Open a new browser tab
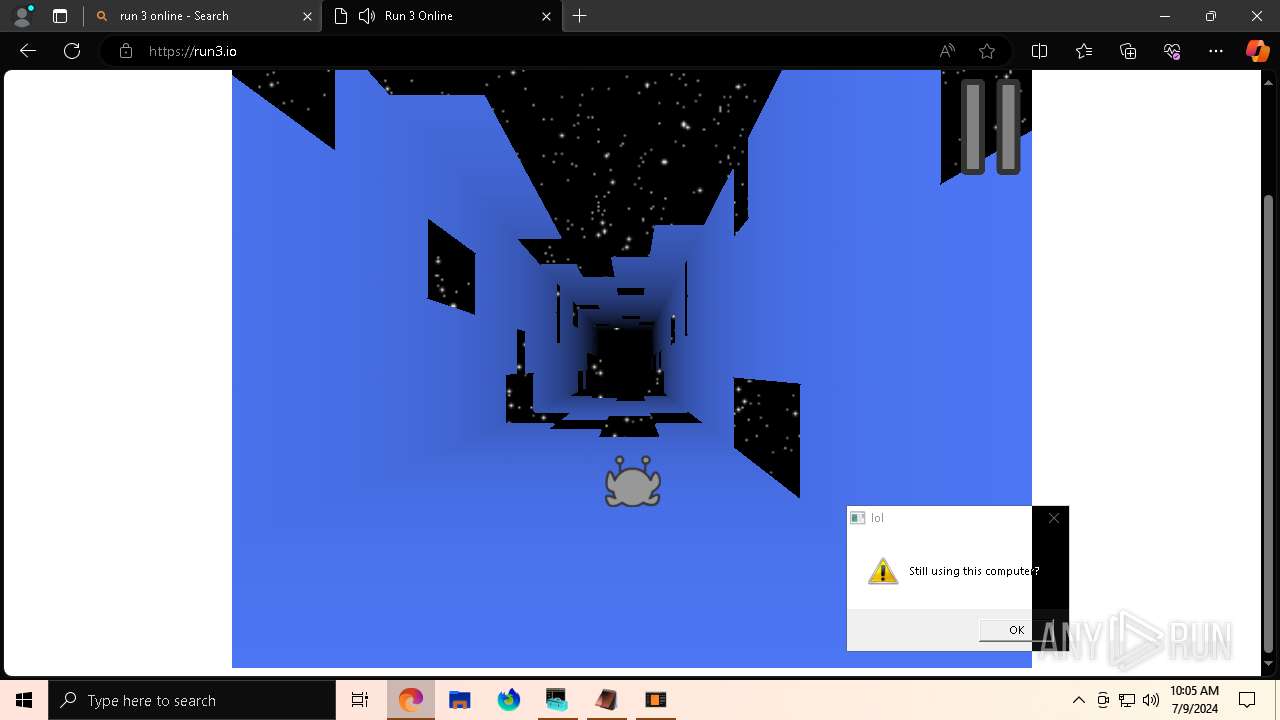Screen dimensions: 1280x720 click(579, 16)
